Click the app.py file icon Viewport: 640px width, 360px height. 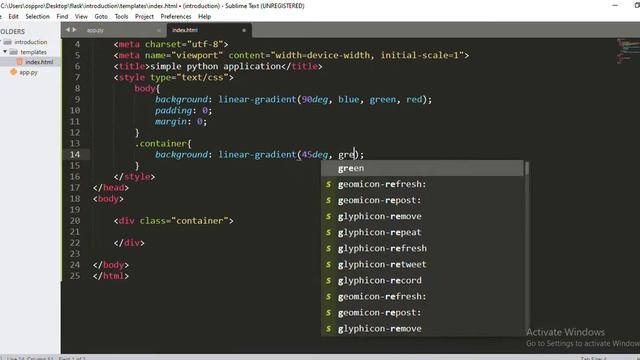click(13, 72)
